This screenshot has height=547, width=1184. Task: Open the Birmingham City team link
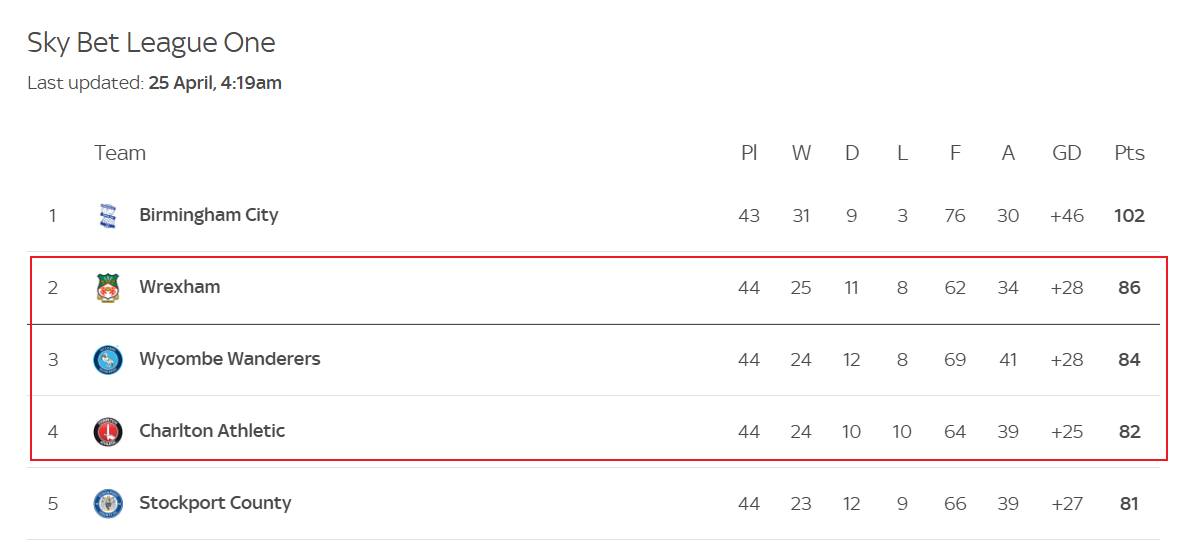209,215
